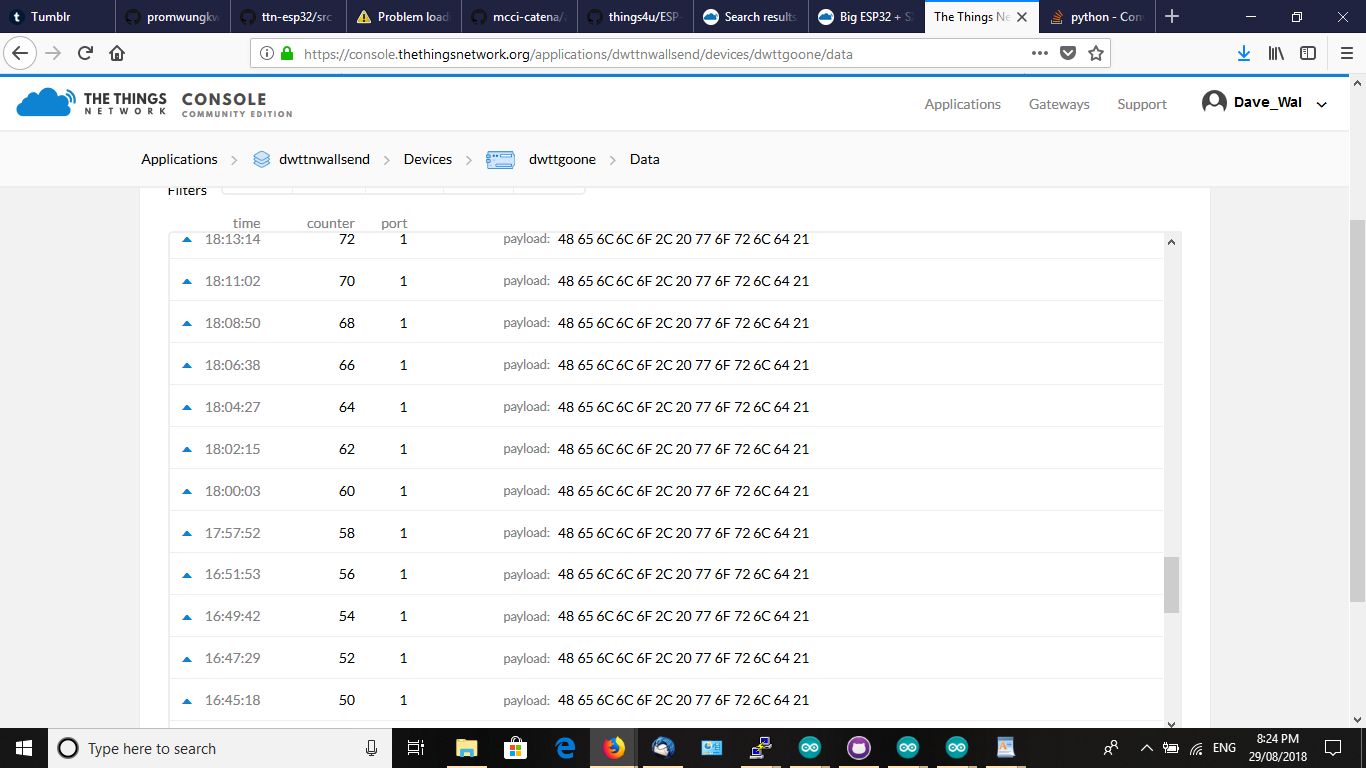Click the payload of the counter 54 row

684,616
